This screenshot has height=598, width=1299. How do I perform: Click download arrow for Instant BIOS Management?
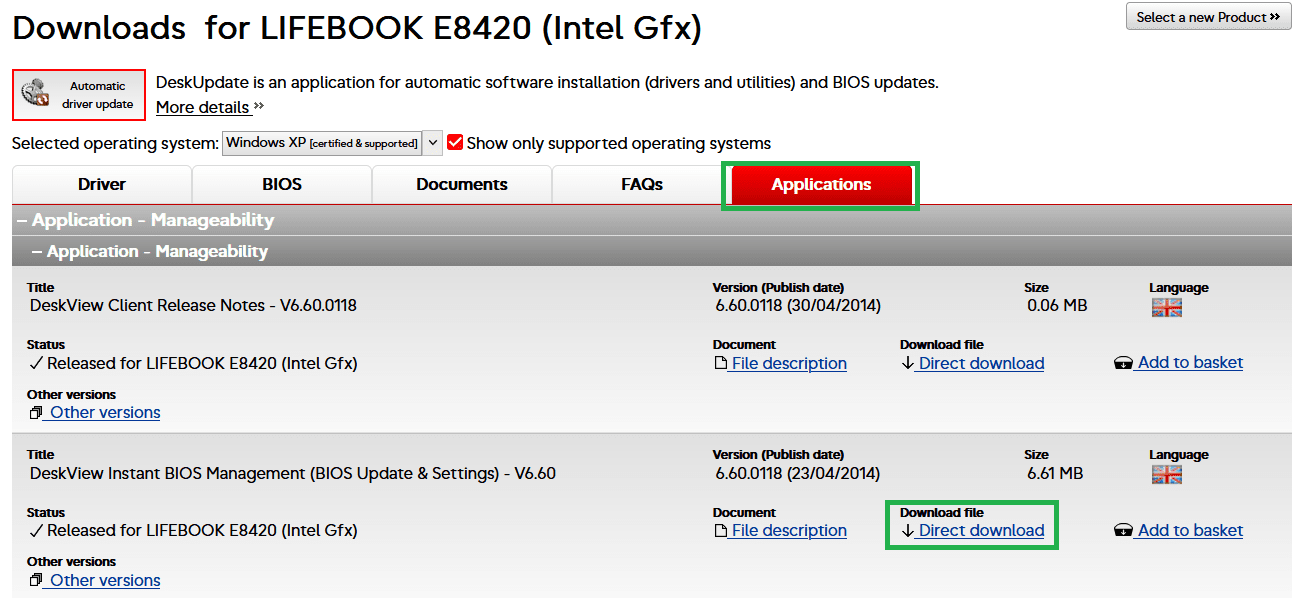coord(907,531)
